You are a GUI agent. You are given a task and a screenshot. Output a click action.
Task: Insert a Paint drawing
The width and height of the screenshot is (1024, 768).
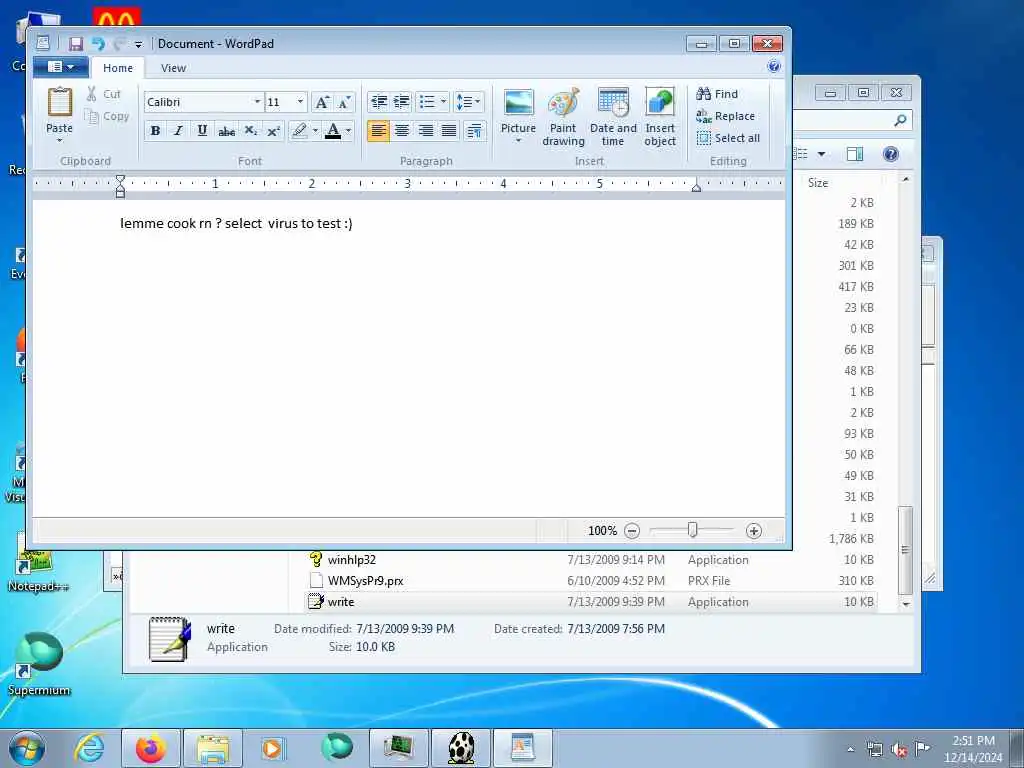[563, 118]
